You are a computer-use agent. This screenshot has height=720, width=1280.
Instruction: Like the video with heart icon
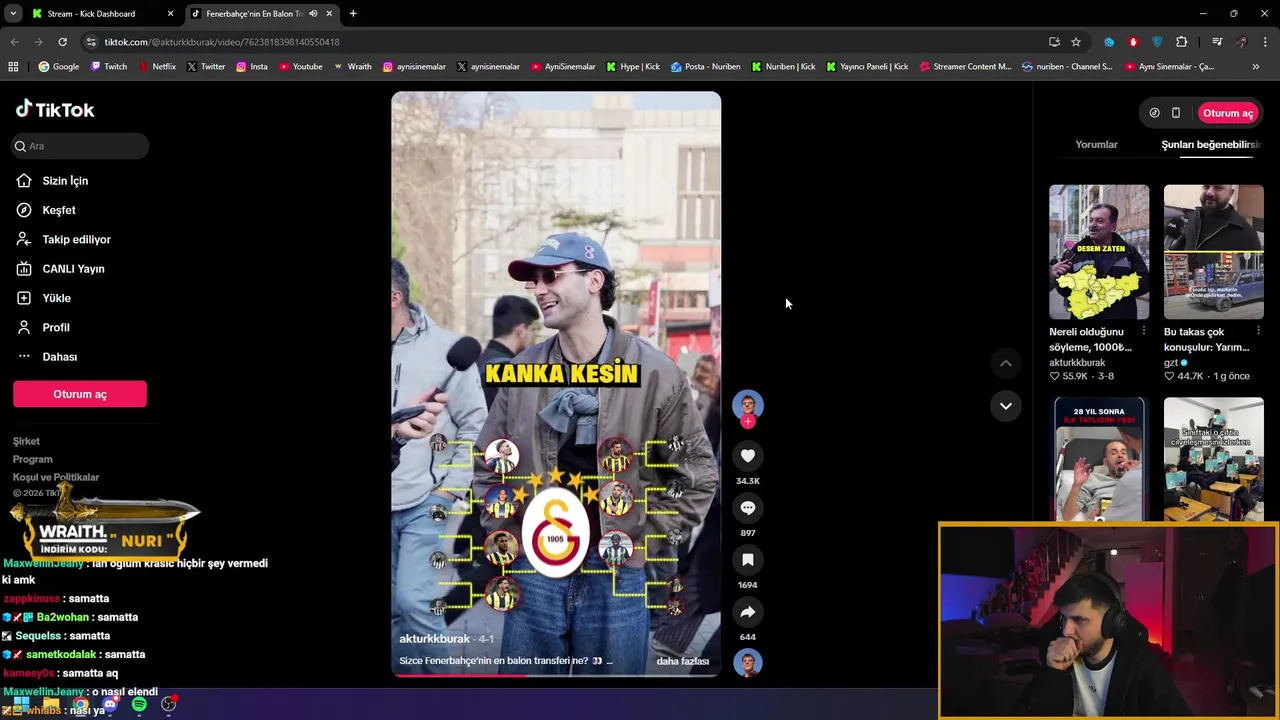747,456
